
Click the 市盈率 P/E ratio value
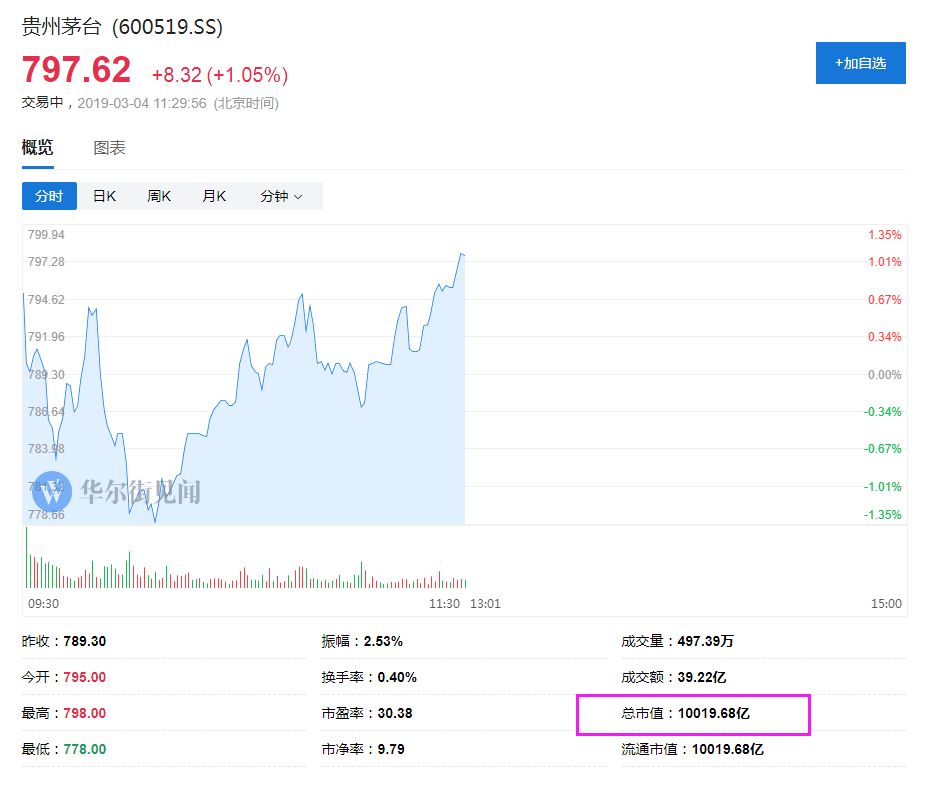pos(394,713)
